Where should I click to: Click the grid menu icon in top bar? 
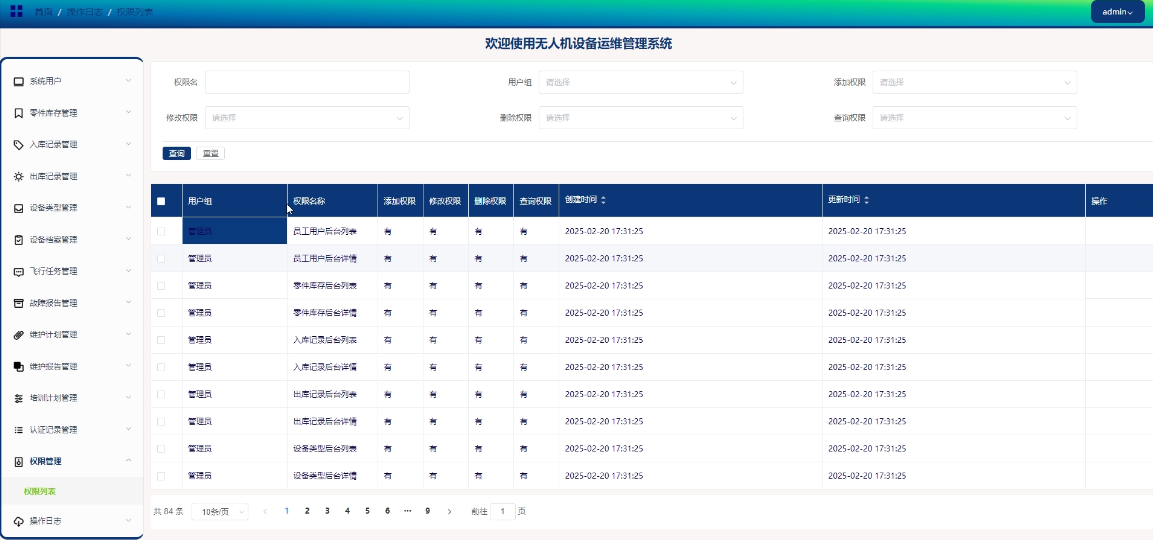pos(16,11)
